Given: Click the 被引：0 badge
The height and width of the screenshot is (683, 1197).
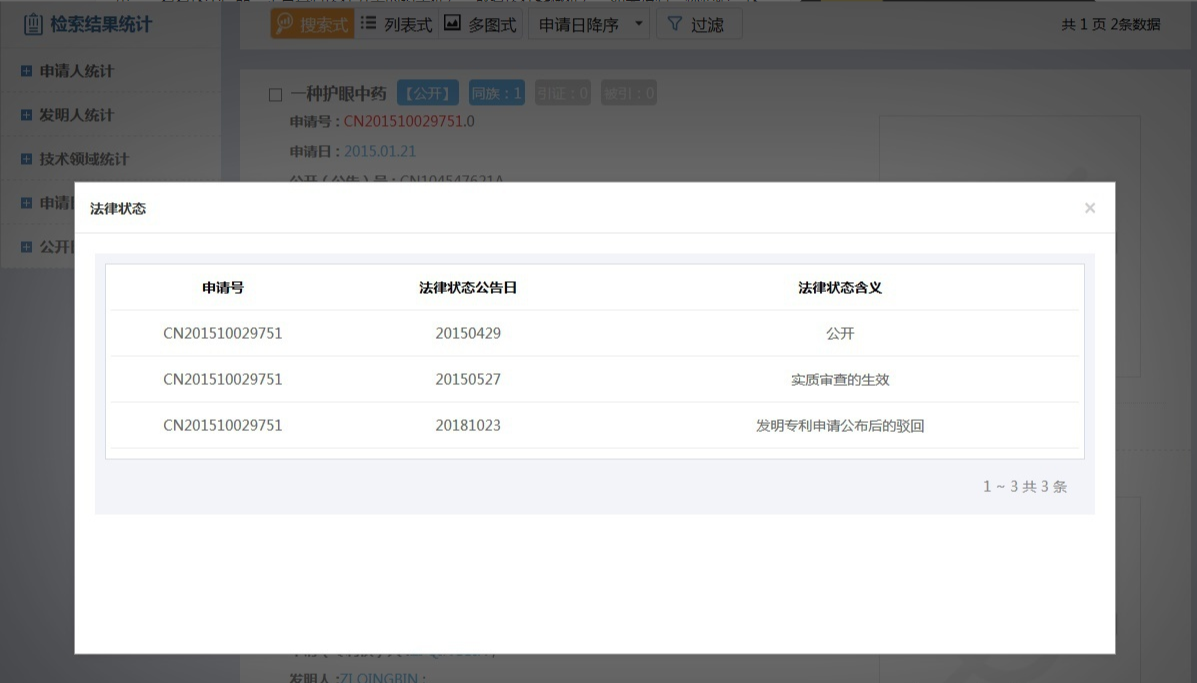Looking at the screenshot, I should [x=628, y=94].
